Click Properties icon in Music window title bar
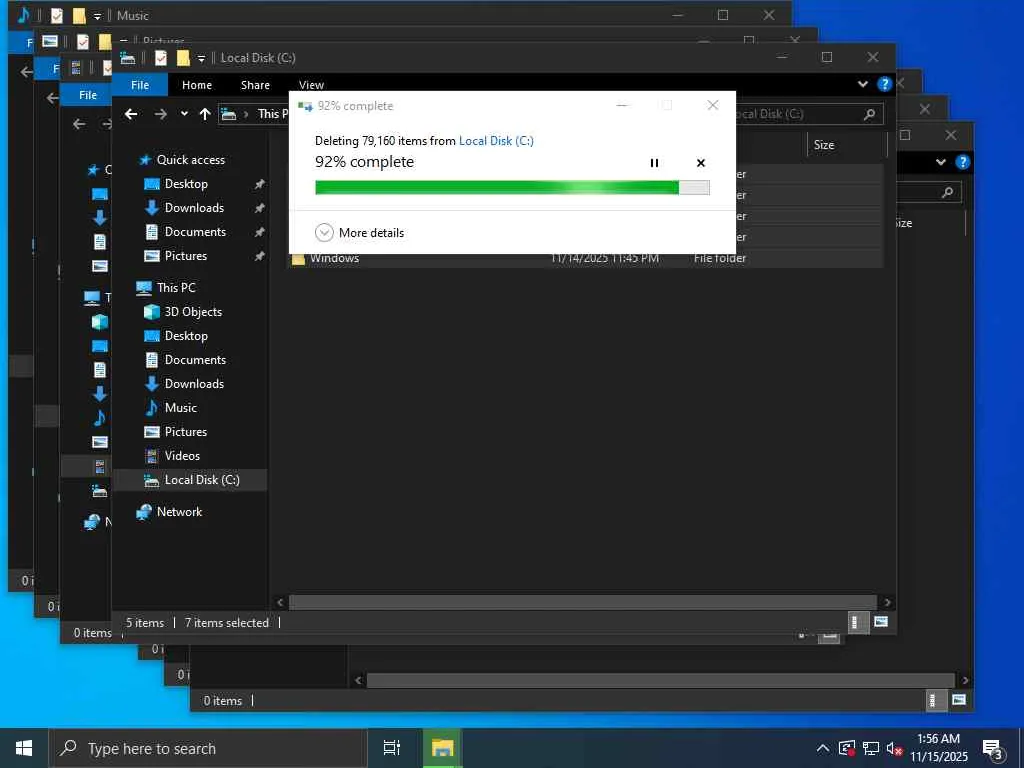Screen dimensions: 1024x768 (57, 16)
